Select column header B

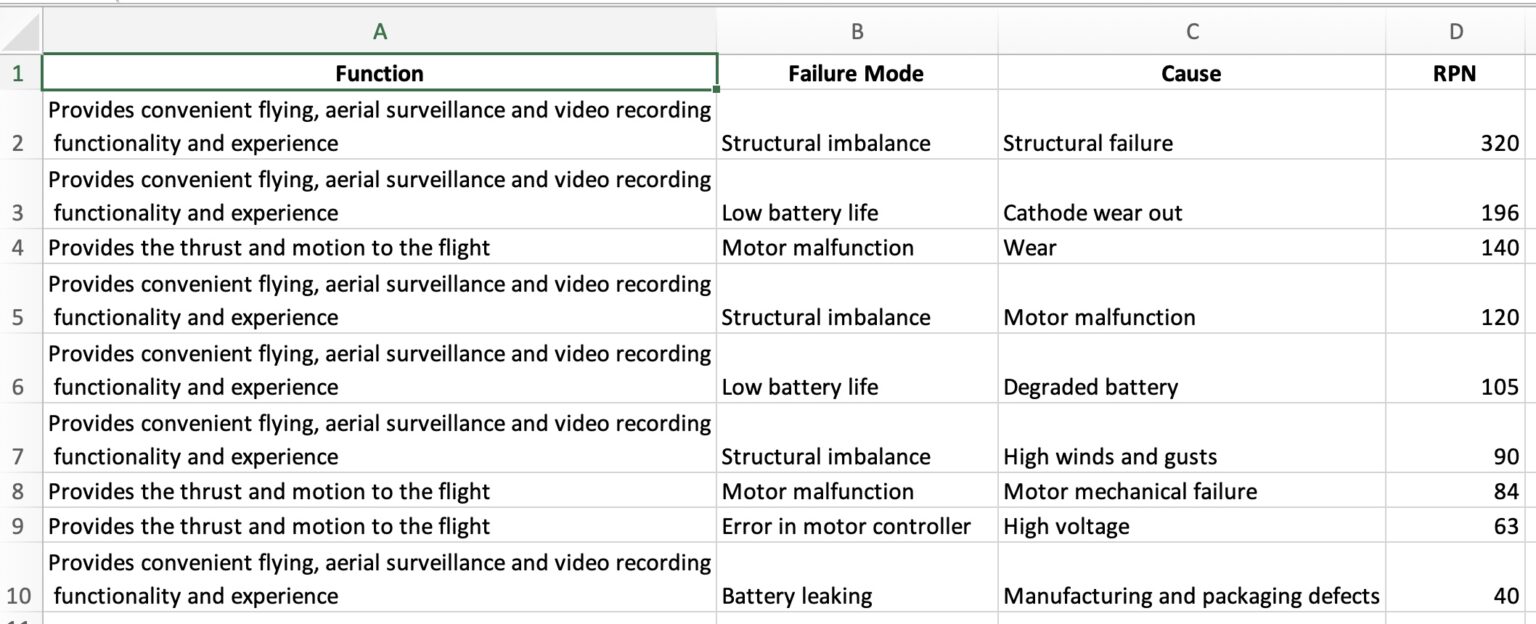click(x=856, y=31)
